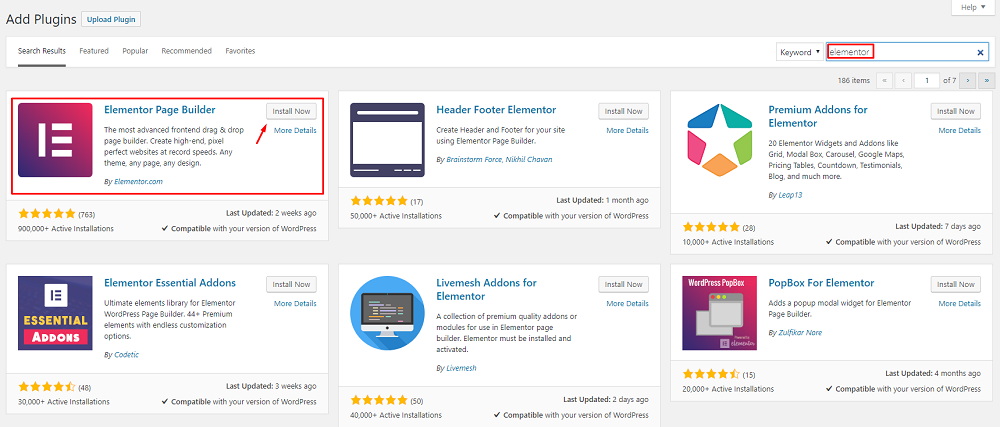Go to the next page of results

(x=968, y=80)
